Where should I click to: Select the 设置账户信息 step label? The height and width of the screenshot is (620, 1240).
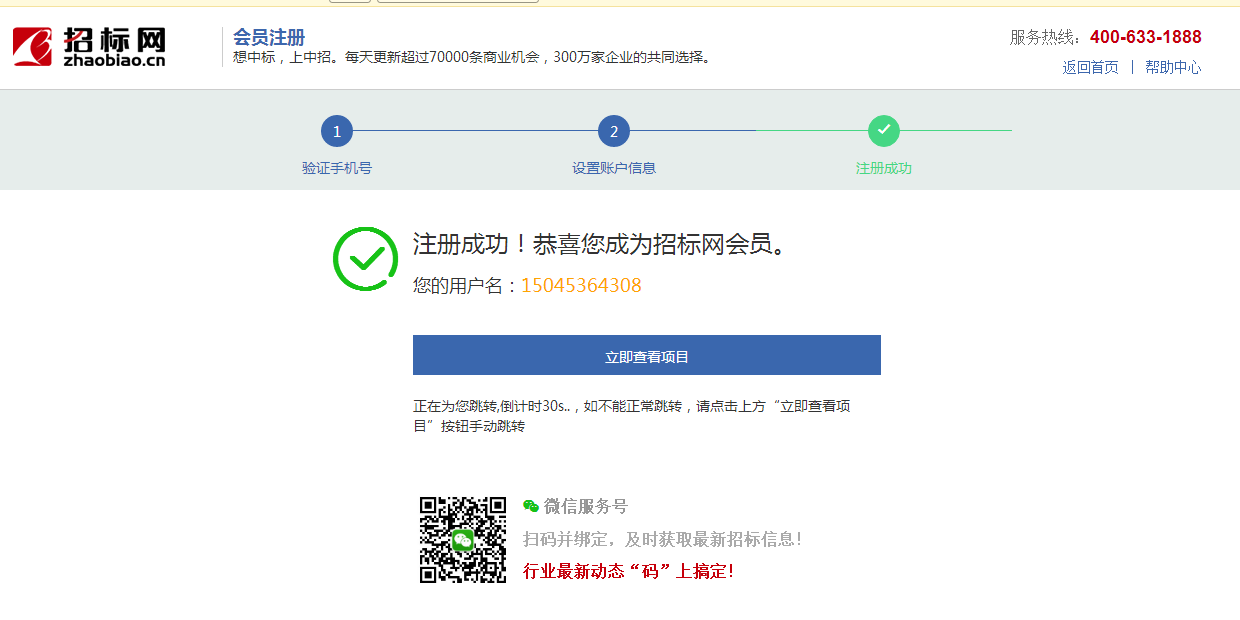(x=614, y=168)
